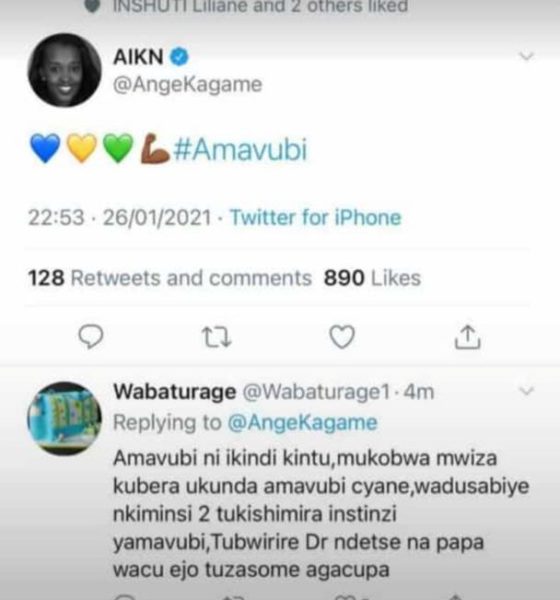View the 128 Retweets and comments
Viewport: 560px width, 600px height.
coord(170,278)
